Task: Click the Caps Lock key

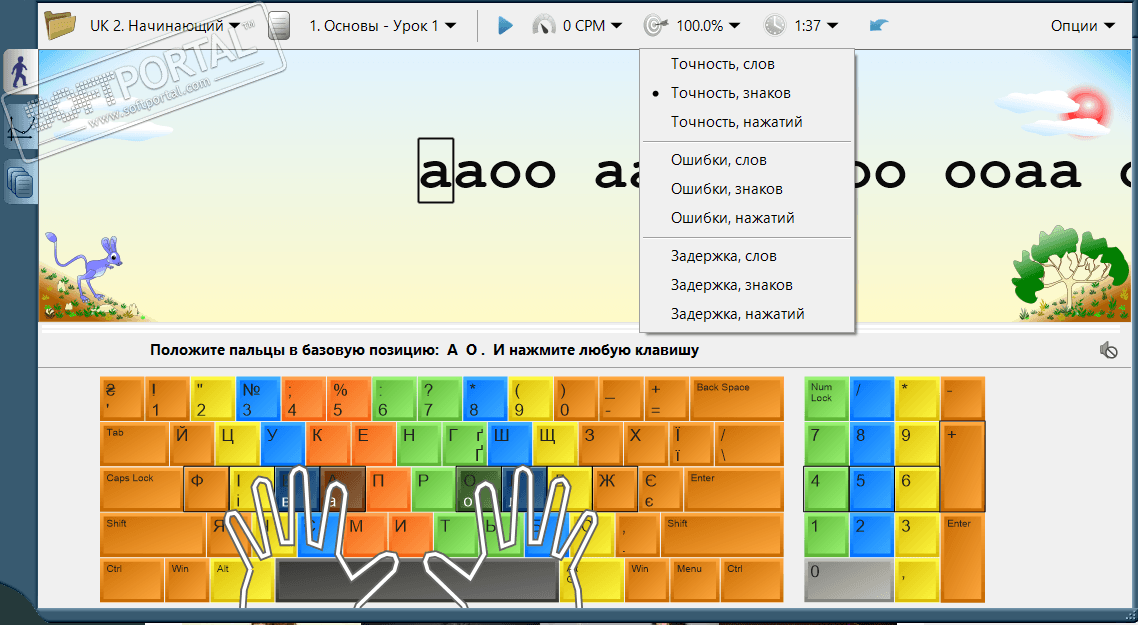Action: [141, 489]
